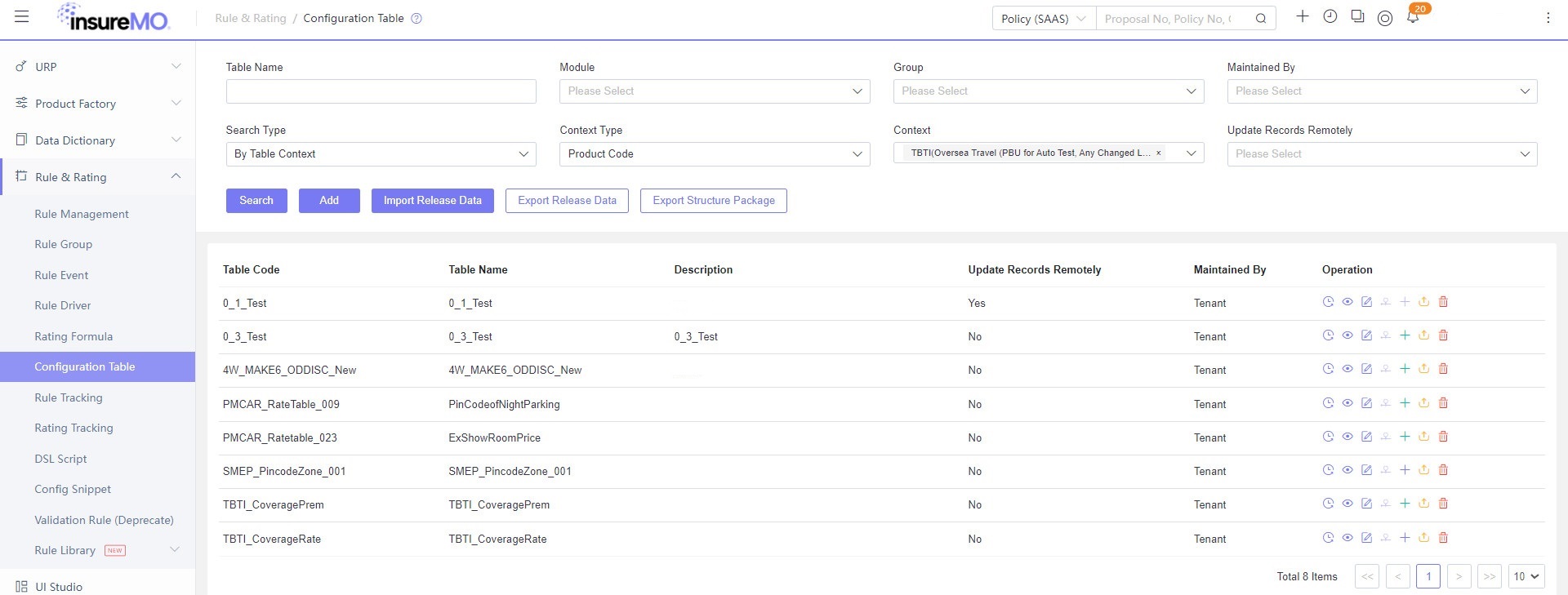Image resolution: width=1568 pixels, height=595 pixels.
Task: Open Rule Management in the sidebar
Action: click(x=82, y=214)
